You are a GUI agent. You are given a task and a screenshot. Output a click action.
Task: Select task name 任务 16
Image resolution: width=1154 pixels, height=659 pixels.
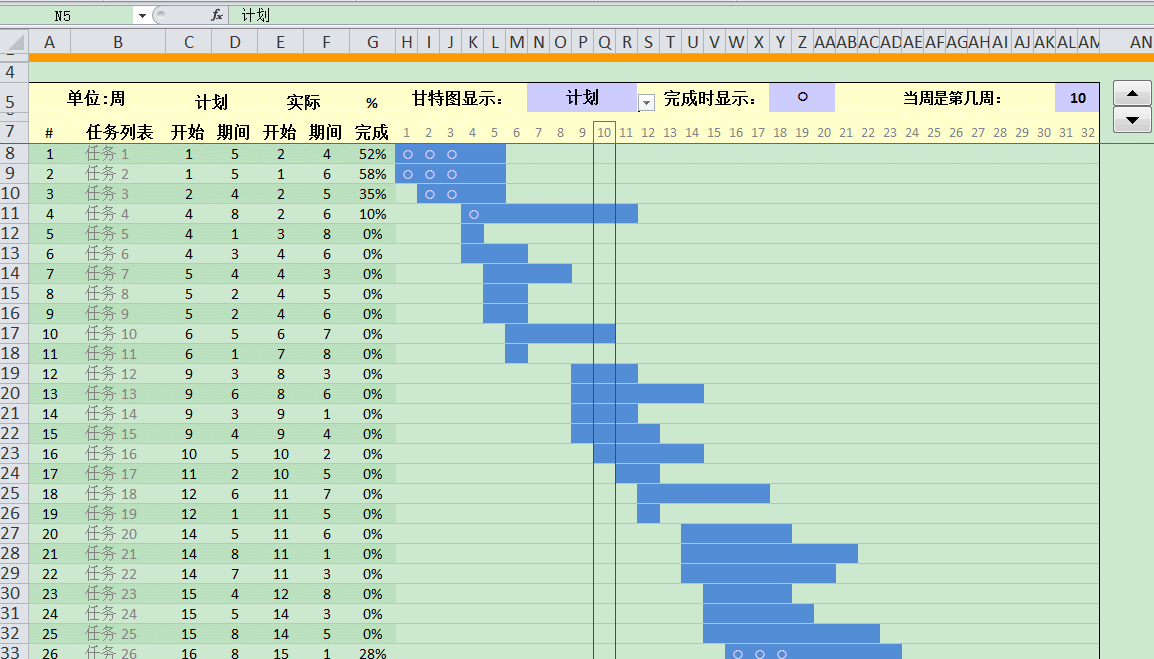click(111, 454)
